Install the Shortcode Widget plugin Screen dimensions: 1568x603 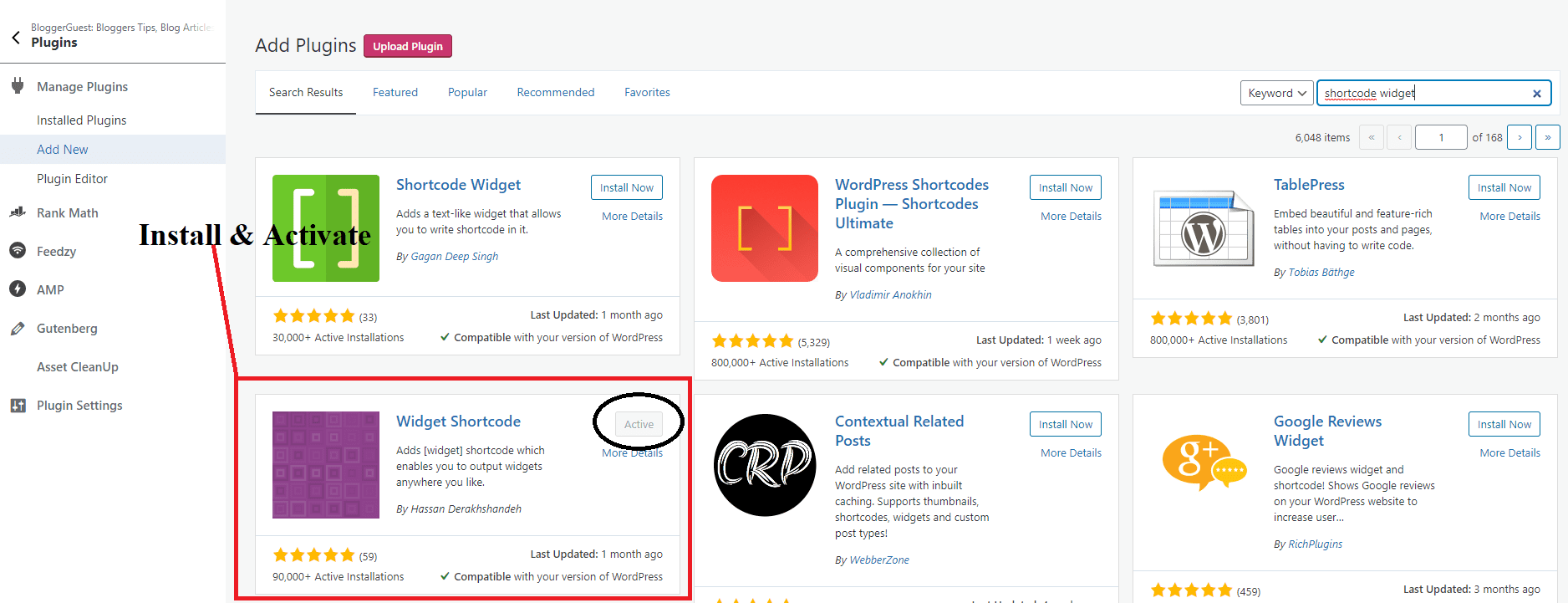pos(627,187)
